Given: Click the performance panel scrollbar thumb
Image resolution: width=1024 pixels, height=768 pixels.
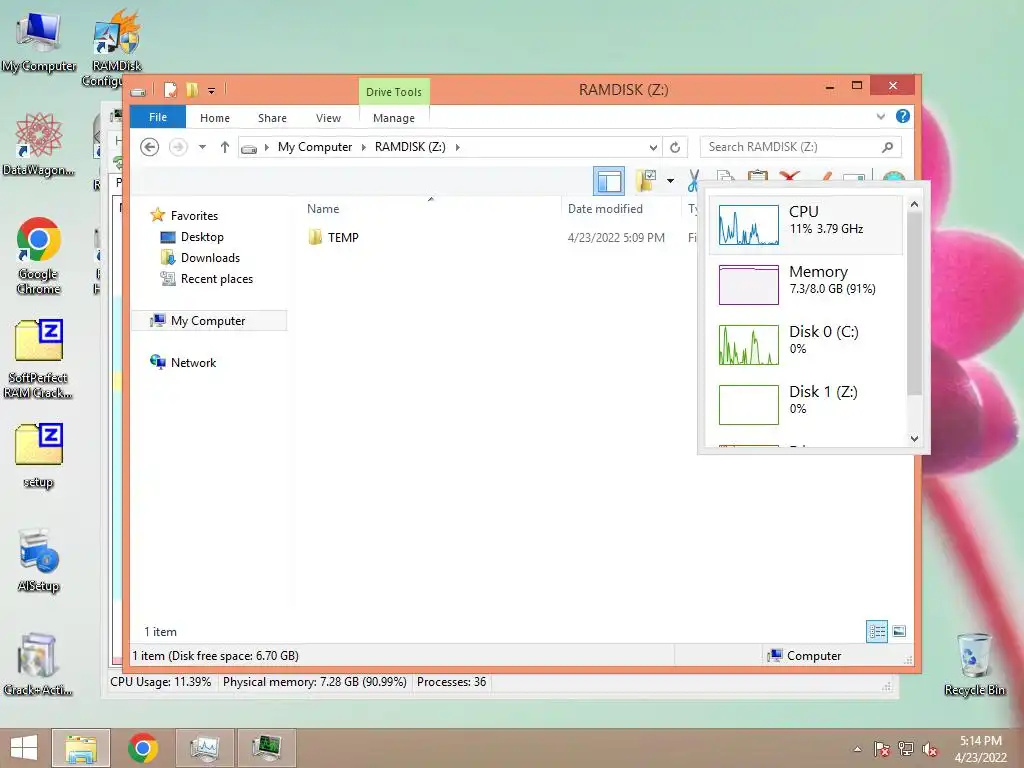Looking at the screenshot, I should coord(914,304).
